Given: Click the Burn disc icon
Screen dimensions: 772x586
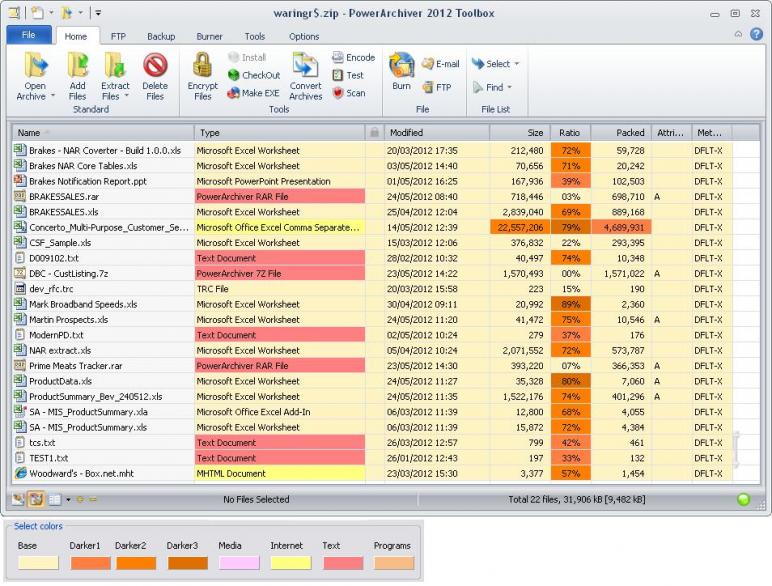Looking at the screenshot, I should tap(401, 65).
